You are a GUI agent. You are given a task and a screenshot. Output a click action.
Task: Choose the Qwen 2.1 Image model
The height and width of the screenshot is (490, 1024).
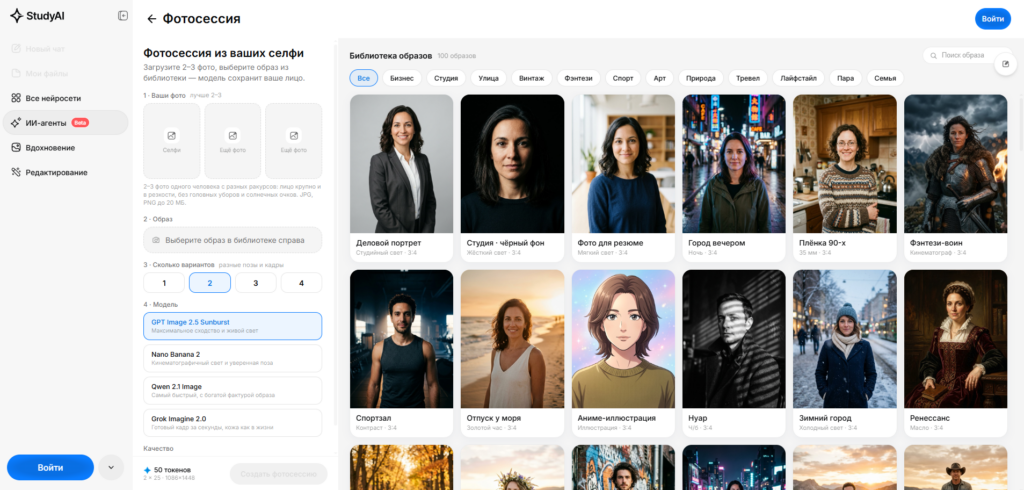pos(232,391)
